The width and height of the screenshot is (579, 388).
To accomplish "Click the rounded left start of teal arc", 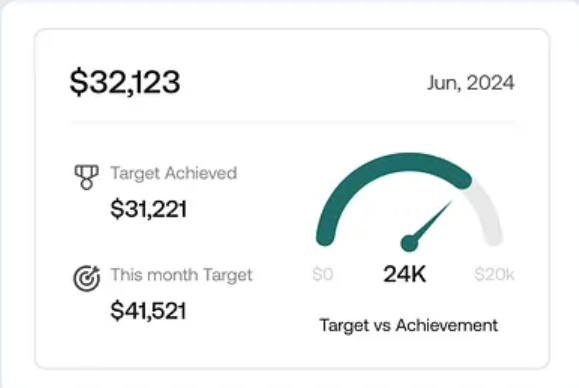I will (x=325, y=236).
